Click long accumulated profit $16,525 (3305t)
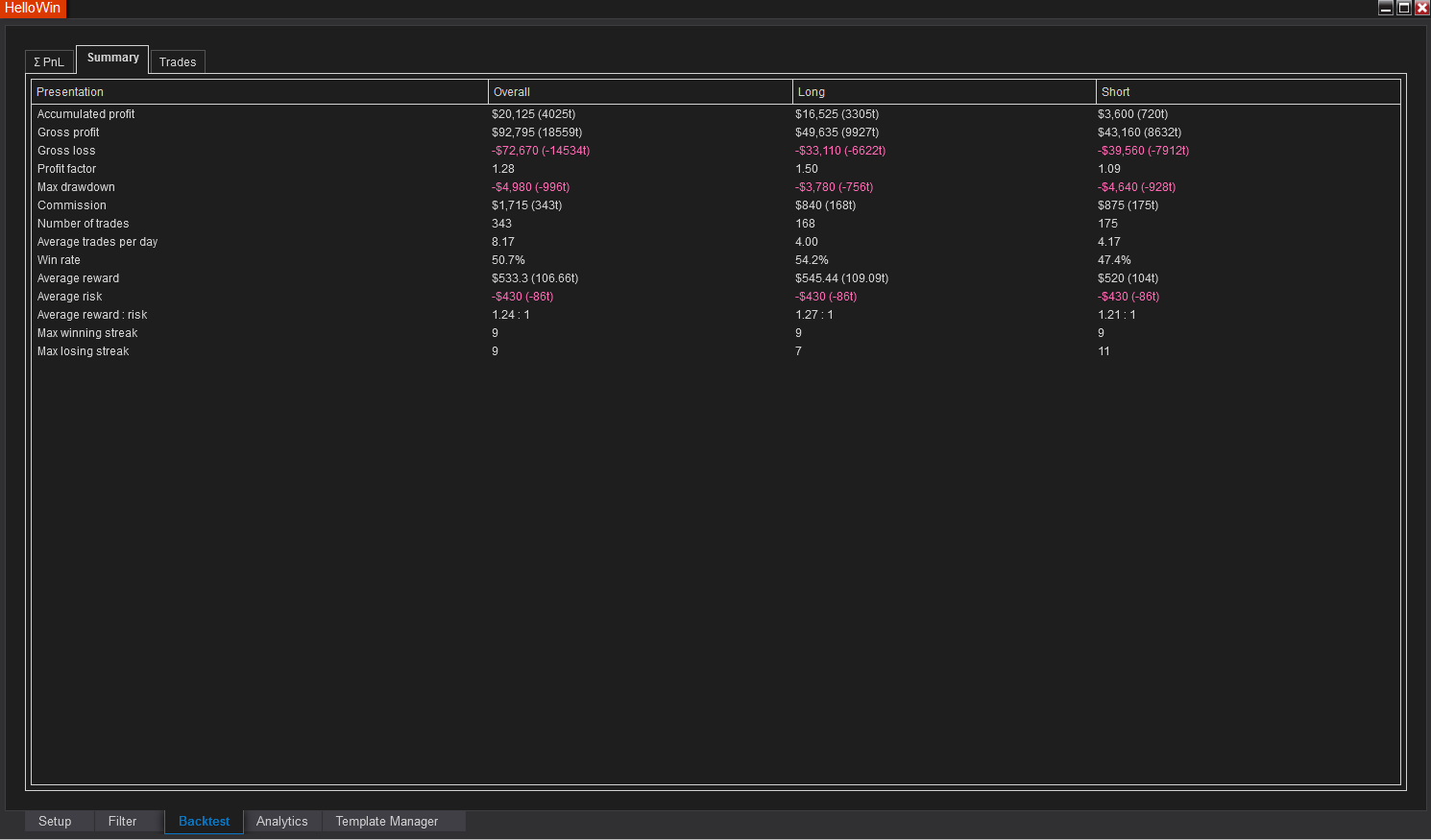 [837, 114]
